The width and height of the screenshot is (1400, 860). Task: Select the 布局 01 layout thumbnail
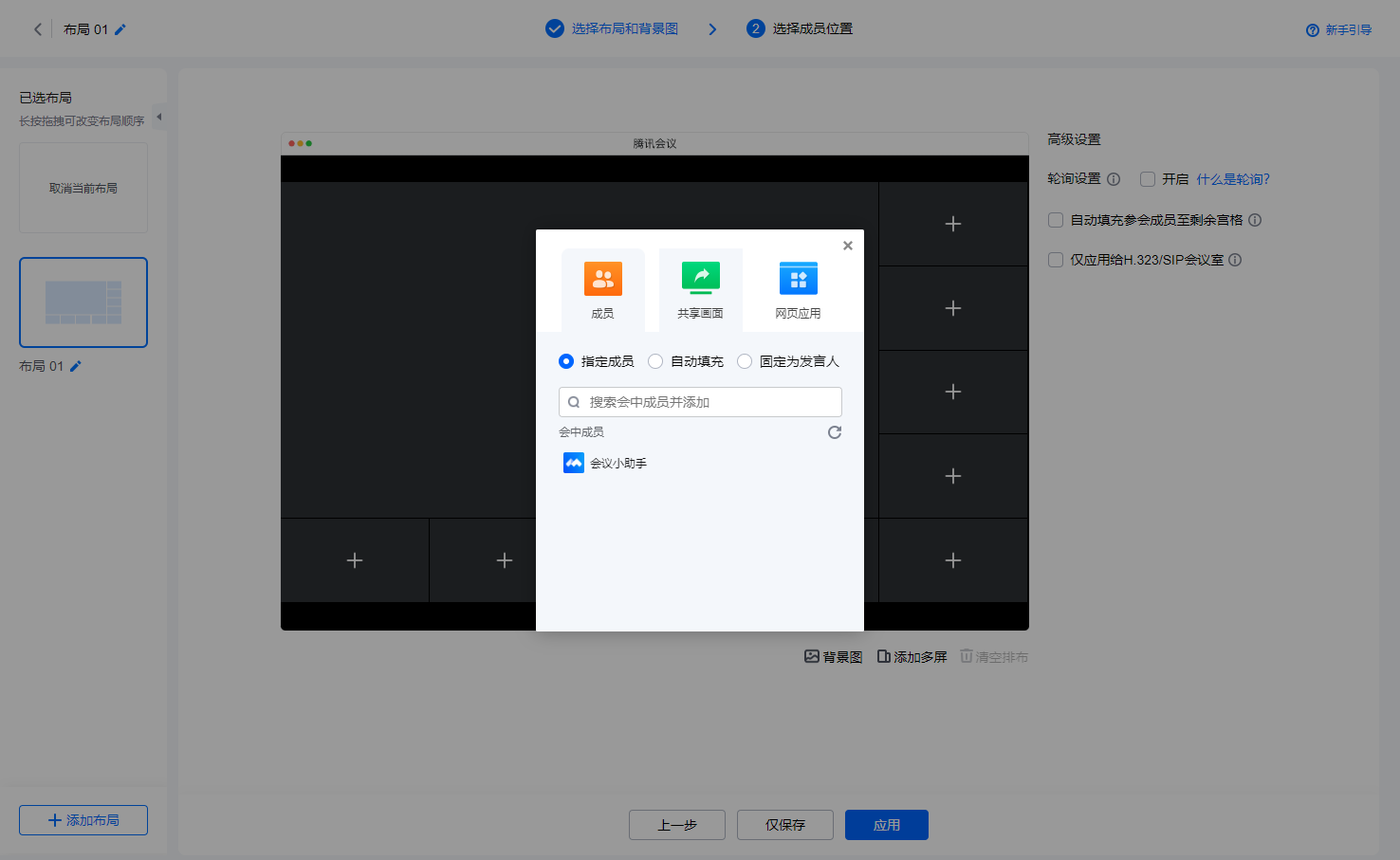[x=83, y=302]
